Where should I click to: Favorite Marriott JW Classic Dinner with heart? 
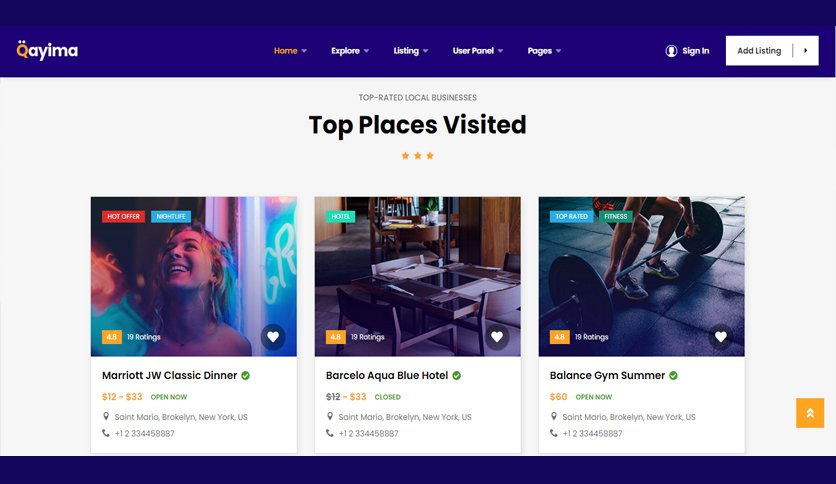click(x=273, y=337)
